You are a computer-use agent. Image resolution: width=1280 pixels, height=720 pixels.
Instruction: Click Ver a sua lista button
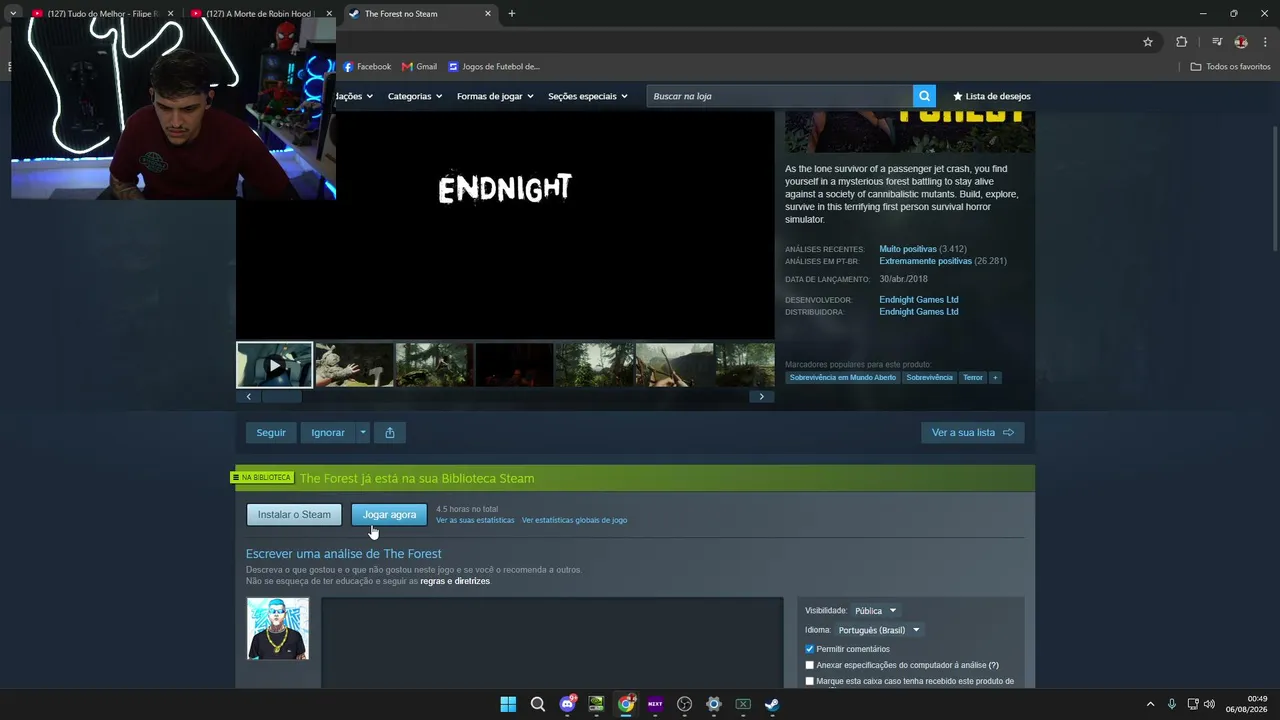tap(972, 433)
